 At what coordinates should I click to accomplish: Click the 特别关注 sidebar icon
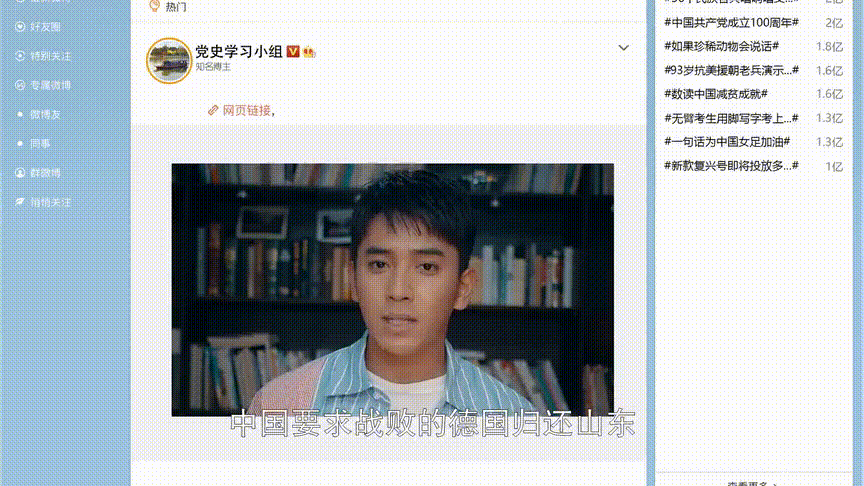click(20, 56)
